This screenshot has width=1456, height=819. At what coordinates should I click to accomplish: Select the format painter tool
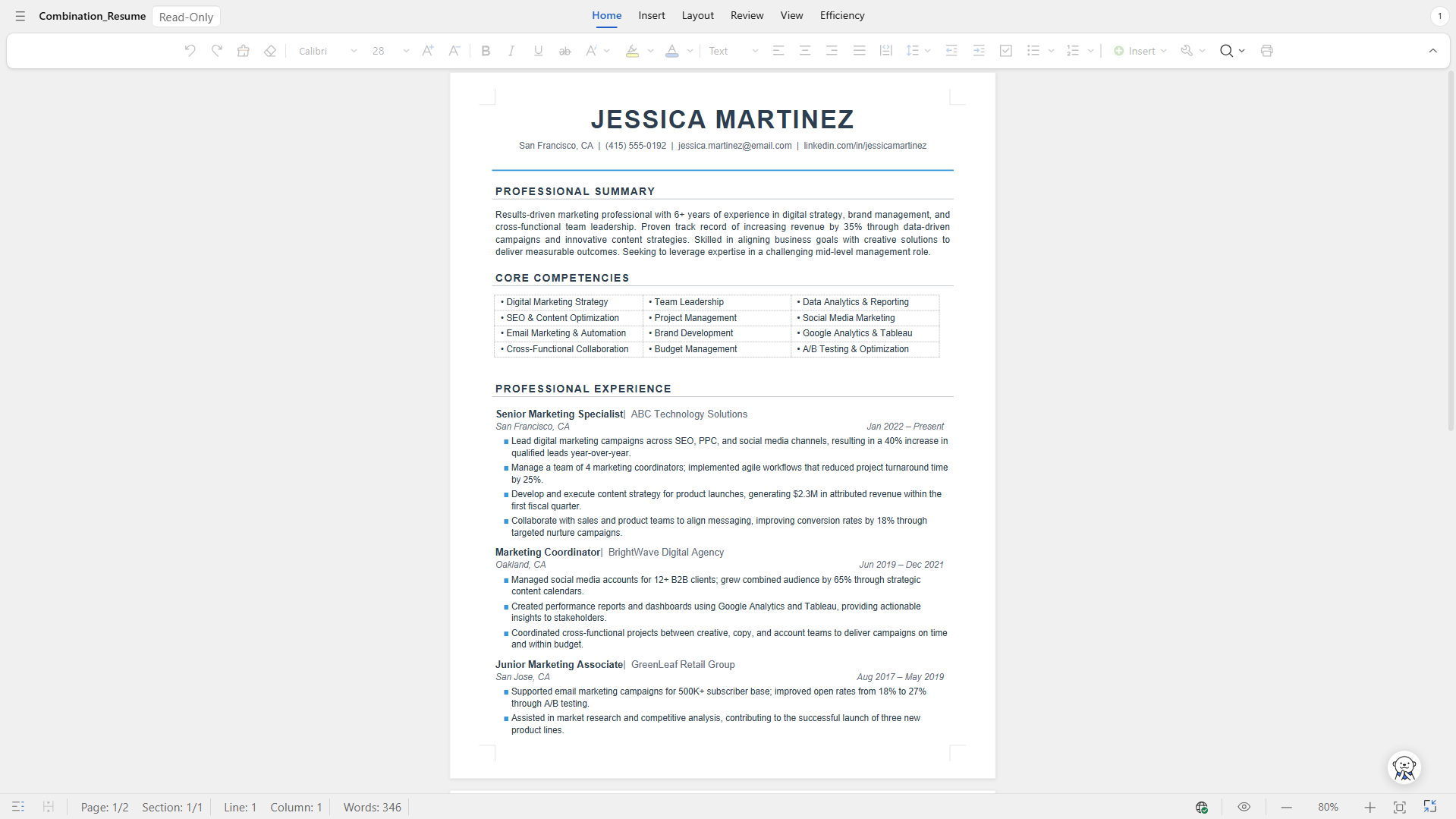coord(243,51)
